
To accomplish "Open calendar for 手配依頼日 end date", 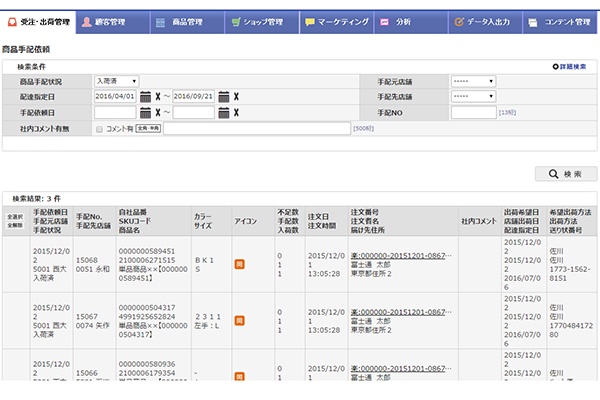I will pyautogui.click(x=224, y=113).
